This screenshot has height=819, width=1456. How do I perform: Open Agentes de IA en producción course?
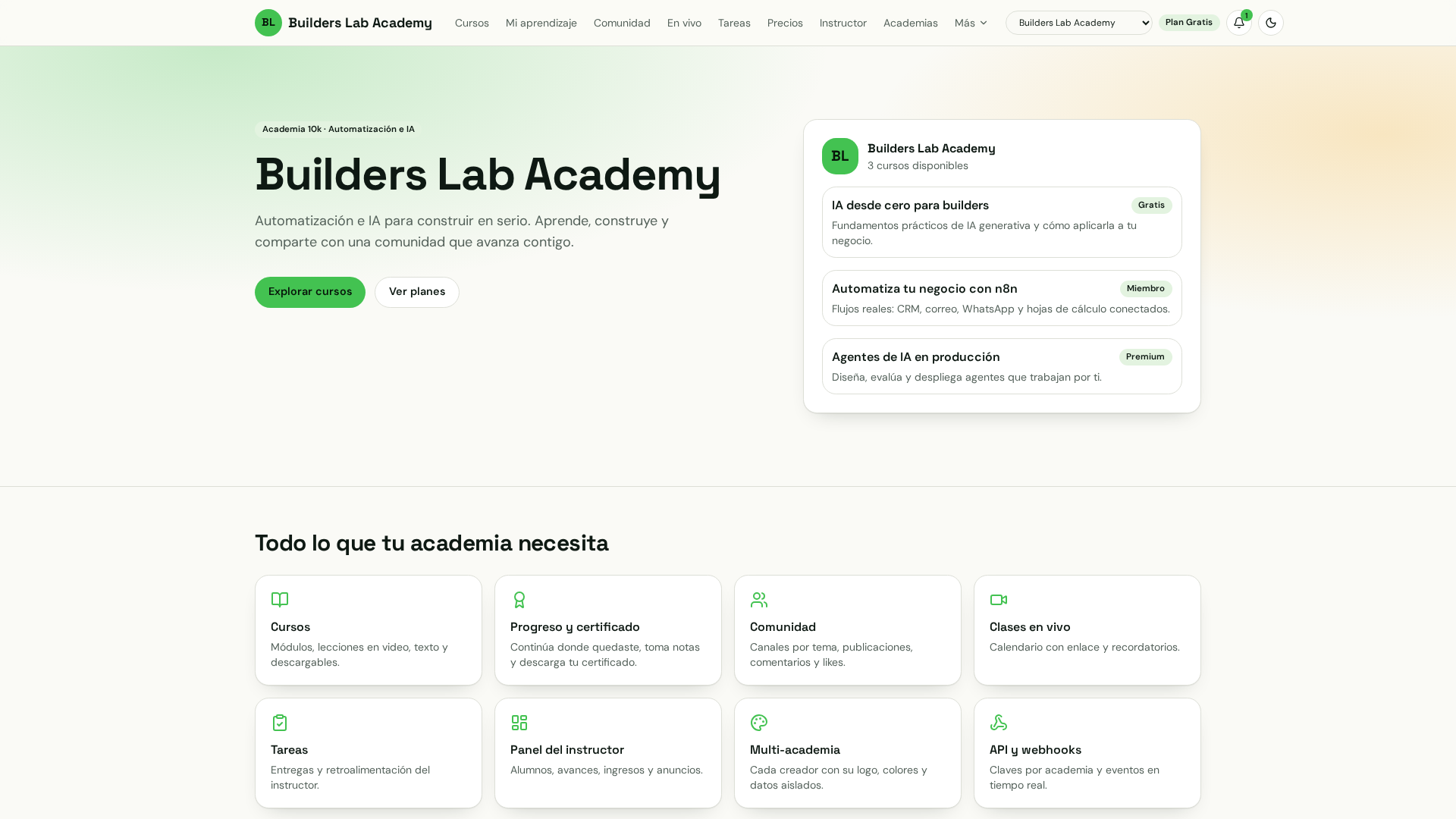[x=1002, y=366]
